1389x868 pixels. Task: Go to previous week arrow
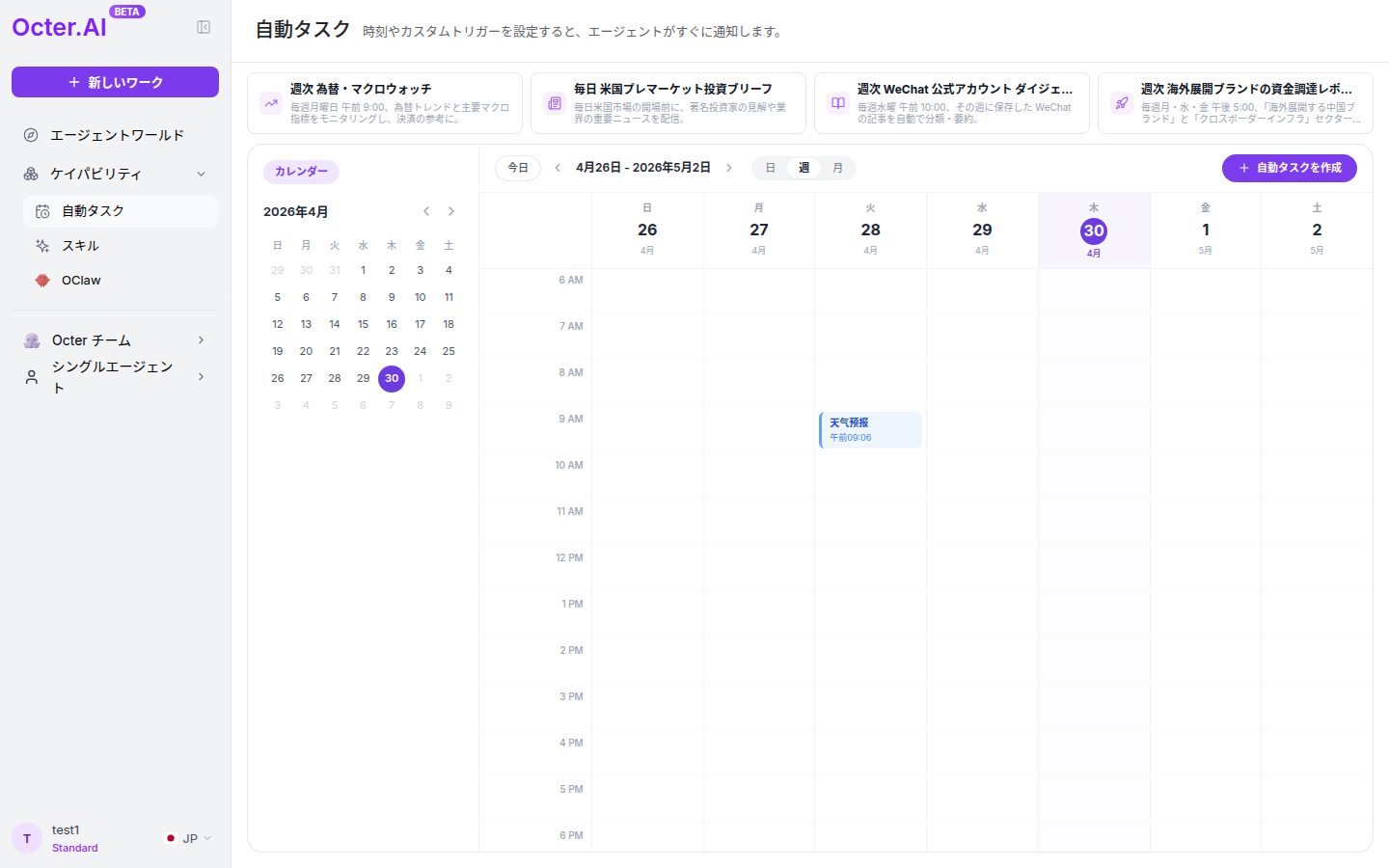coord(558,168)
